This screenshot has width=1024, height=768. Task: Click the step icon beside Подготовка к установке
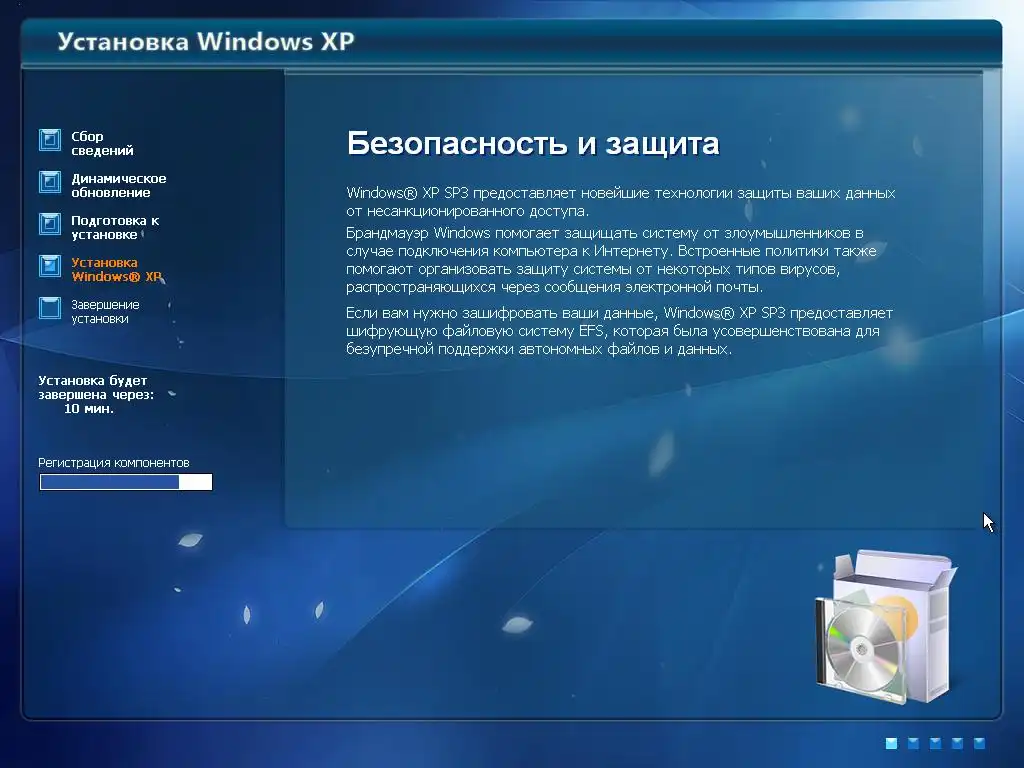click(50, 224)
